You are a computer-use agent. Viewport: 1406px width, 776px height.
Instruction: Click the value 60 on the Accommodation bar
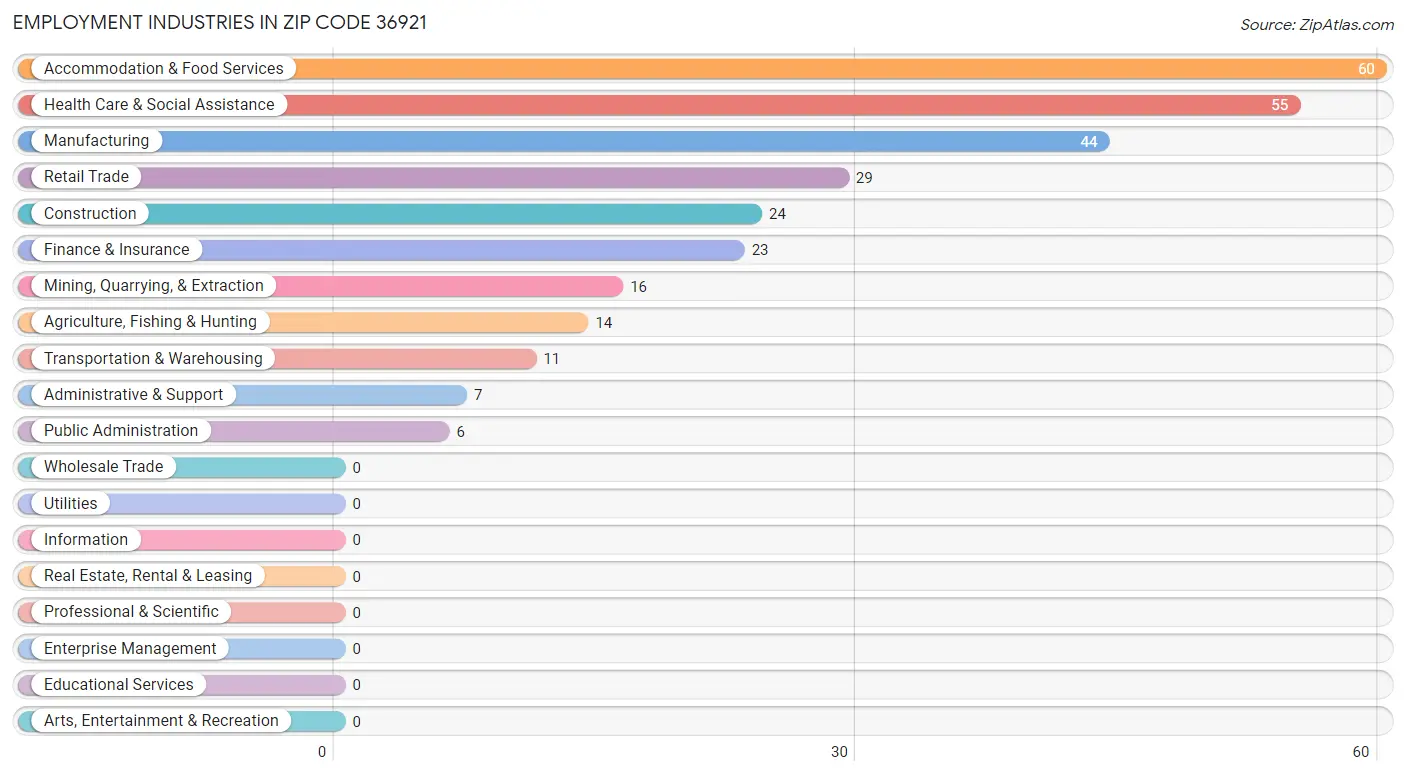tap(1366, 69)
